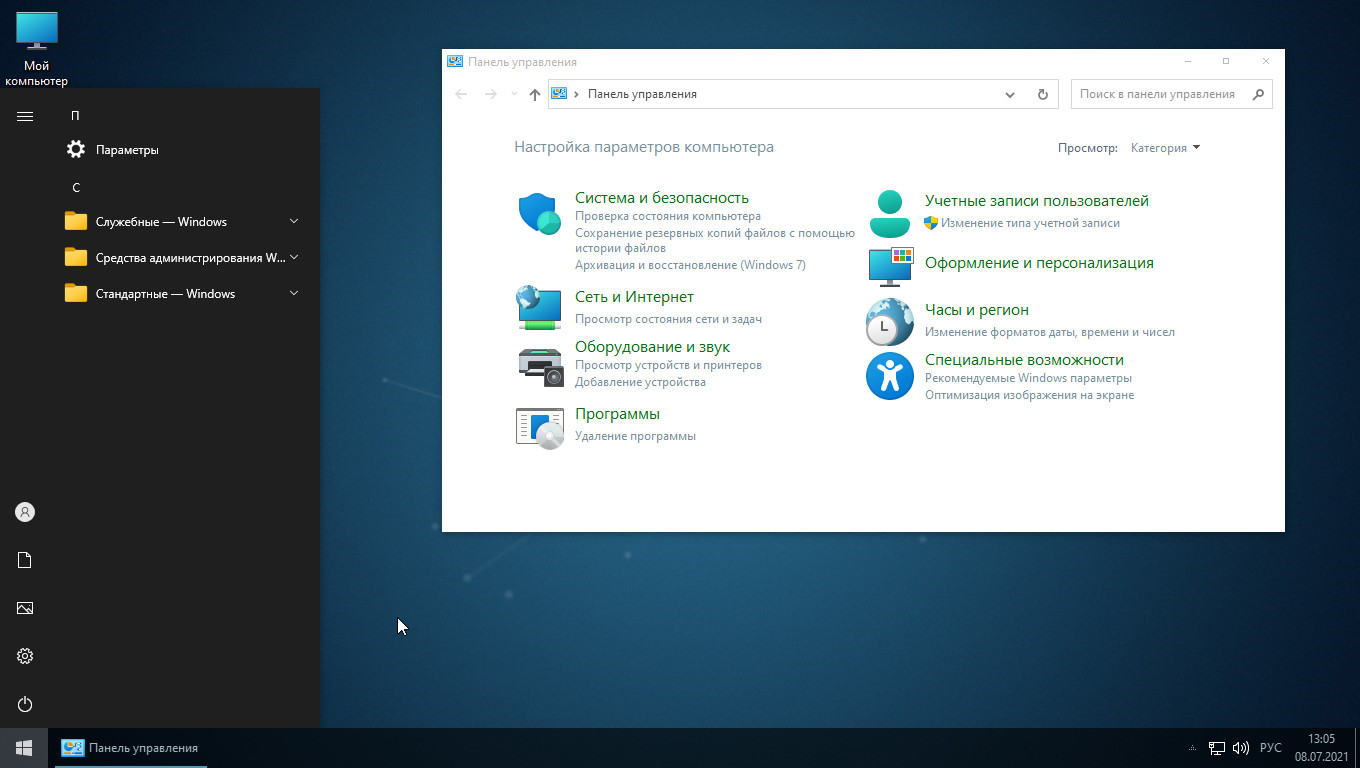Click the Добавление устройства link
The height and width of the screenshot is (768, 1360).
(640, 382)
